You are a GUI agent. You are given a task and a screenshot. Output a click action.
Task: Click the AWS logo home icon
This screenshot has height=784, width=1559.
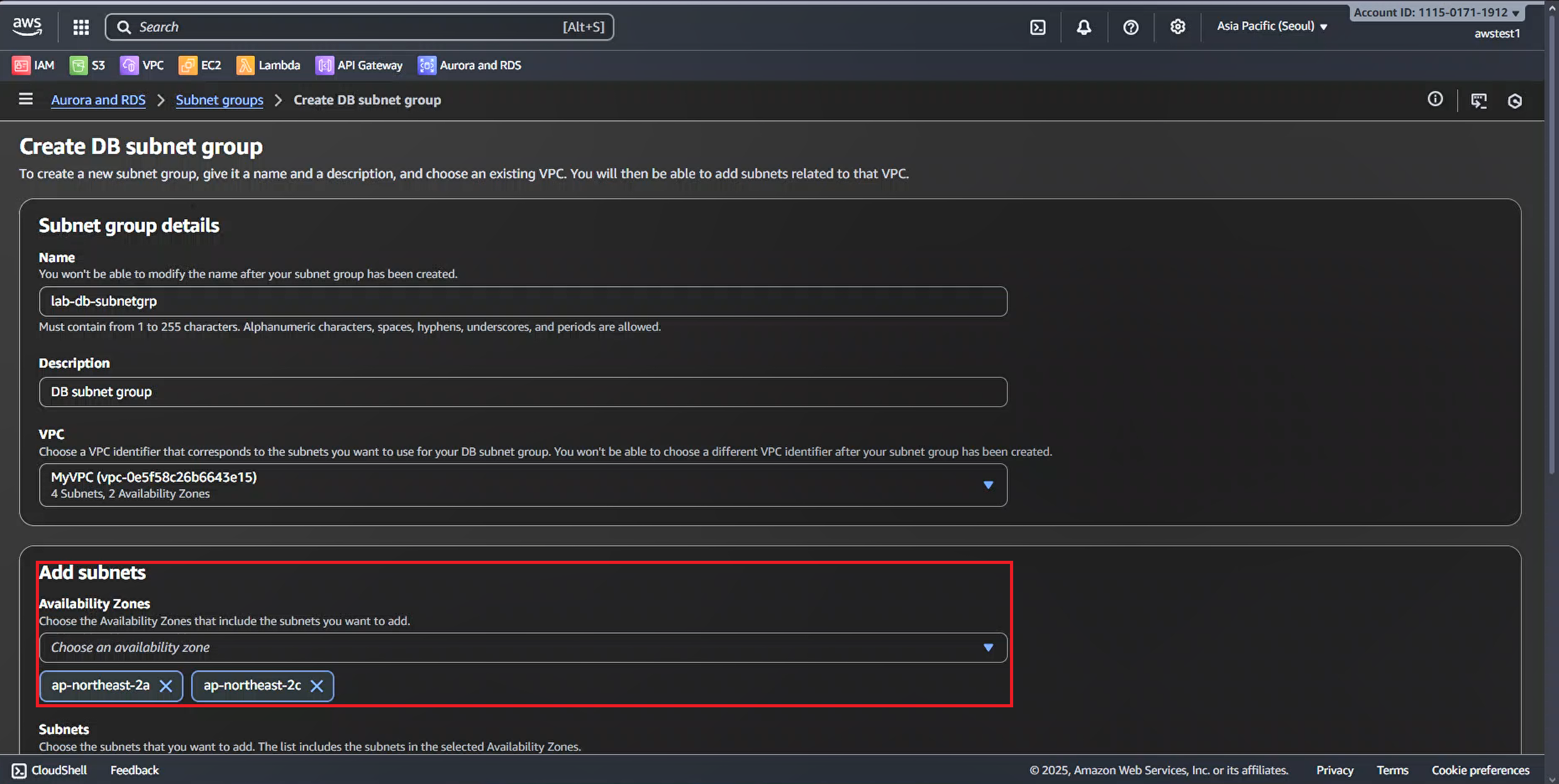pos(27,26)
